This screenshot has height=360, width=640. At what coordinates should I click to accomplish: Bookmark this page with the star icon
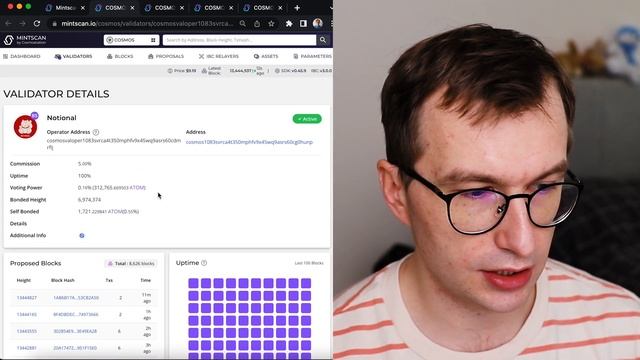[271, 24]
